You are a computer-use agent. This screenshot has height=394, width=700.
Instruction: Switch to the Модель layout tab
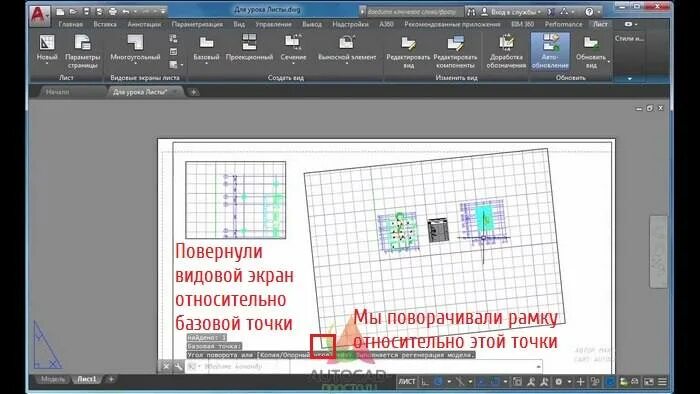click(53, 379)
